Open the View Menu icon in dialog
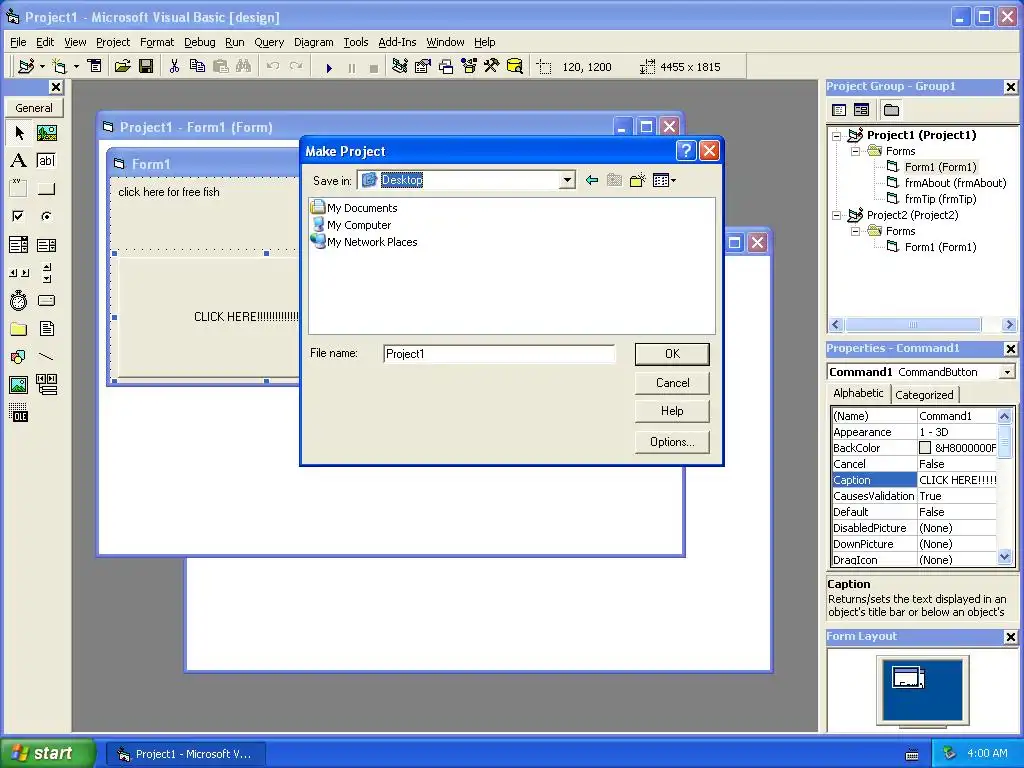The width and height of the screenshot is (1024, 768). pyautogui.click(x=664, y=180)
